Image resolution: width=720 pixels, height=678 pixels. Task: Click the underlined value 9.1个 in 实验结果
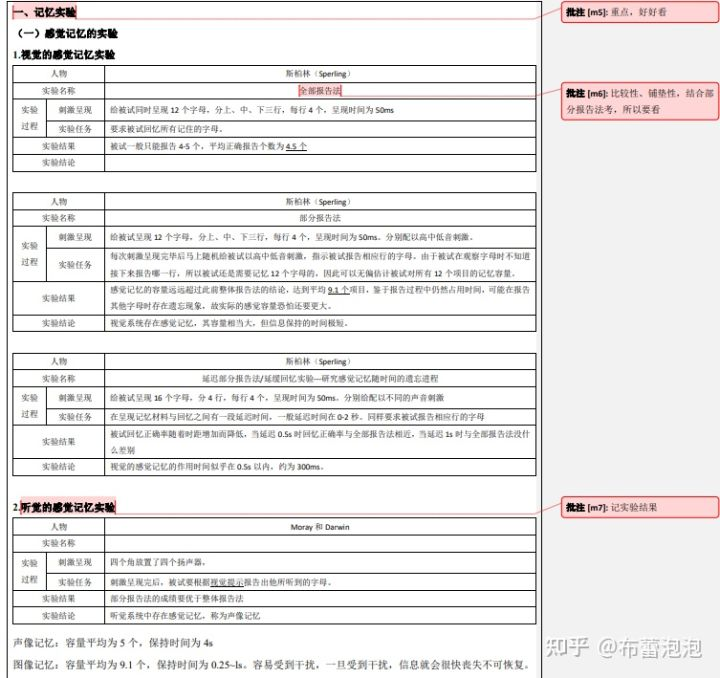pos(338,290)
